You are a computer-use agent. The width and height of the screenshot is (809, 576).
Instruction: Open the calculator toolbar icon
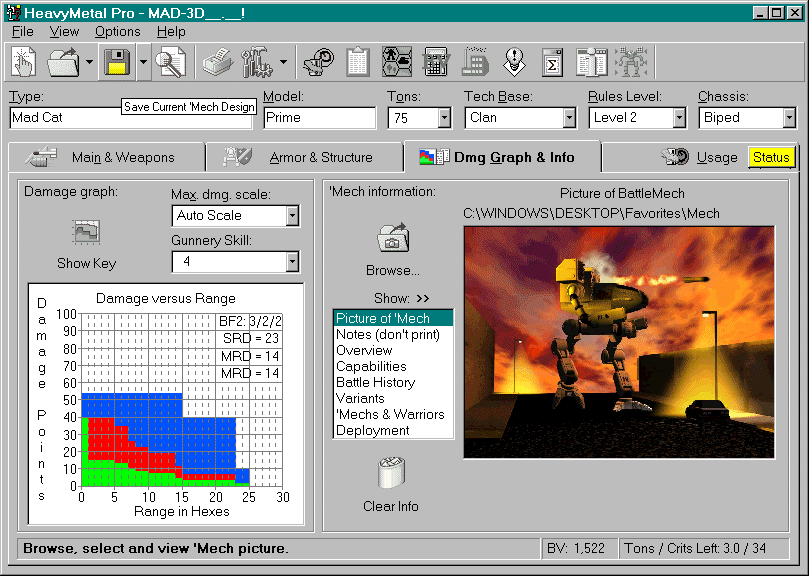tap(436, 62)
